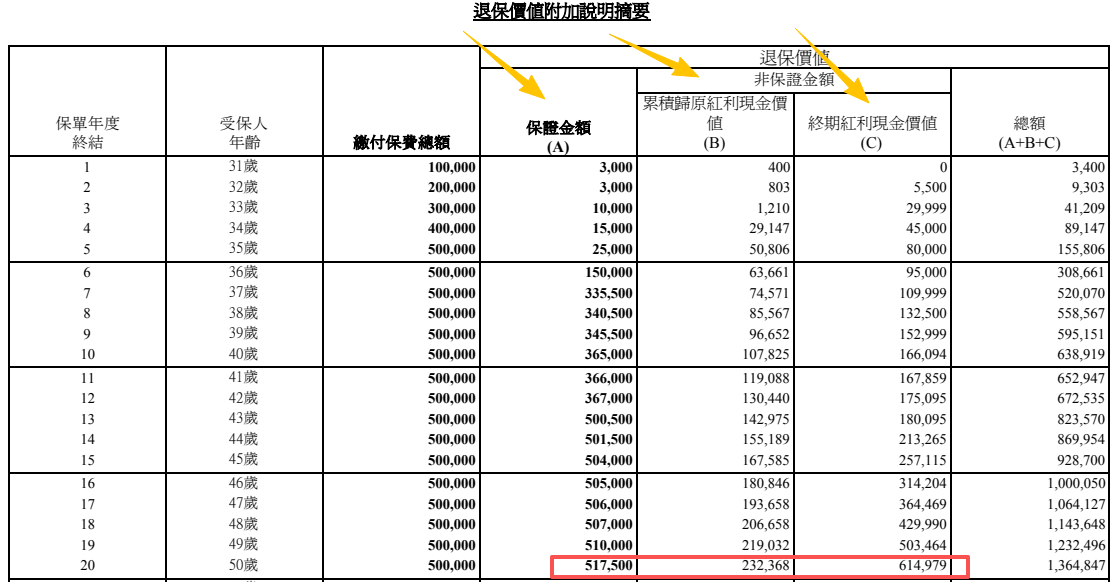The width and height of the screenshot is (1117, 582).
Task: Click the 累積歸原紅利現金價值 (B) header
Action: [x=715, y=123]
